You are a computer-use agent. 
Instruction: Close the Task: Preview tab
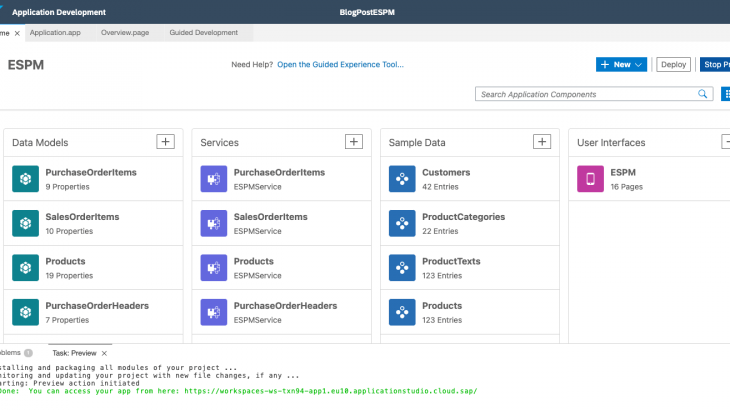point(104,353)
